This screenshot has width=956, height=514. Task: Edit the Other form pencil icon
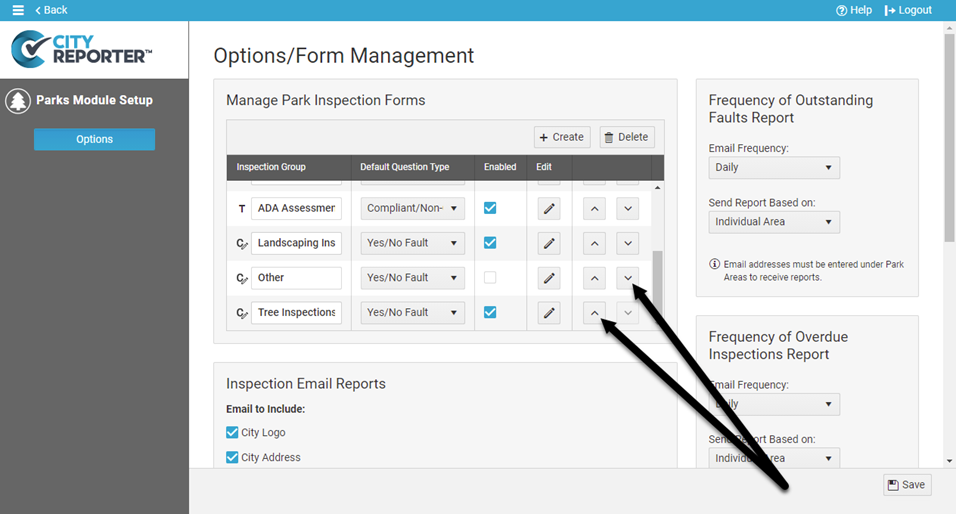[549, 278]
